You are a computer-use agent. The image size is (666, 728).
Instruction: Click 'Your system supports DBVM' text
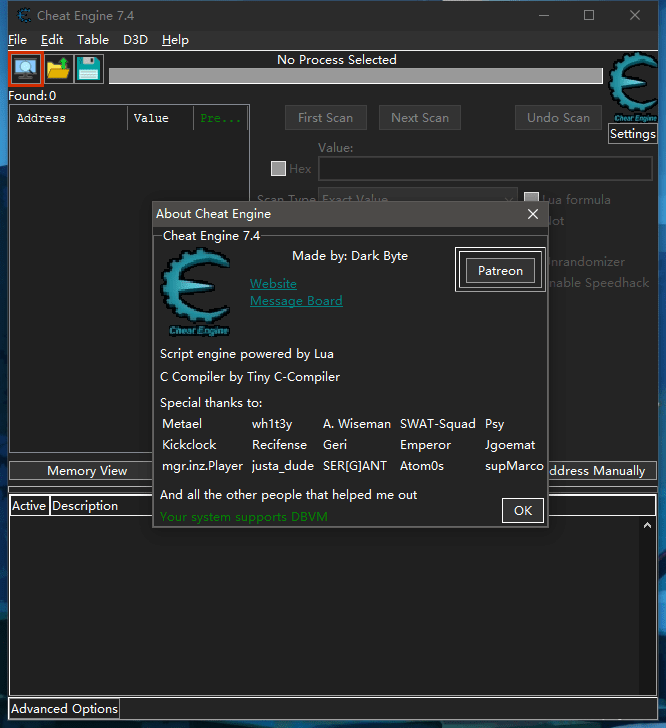[244, 517]
